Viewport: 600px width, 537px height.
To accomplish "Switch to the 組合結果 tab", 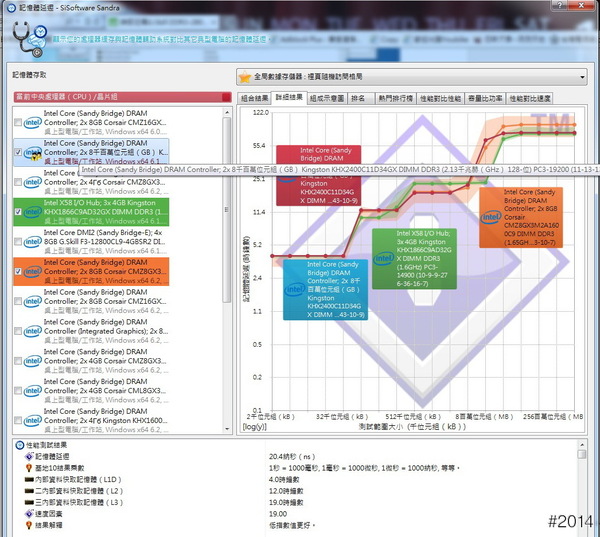I will (255, 99).
